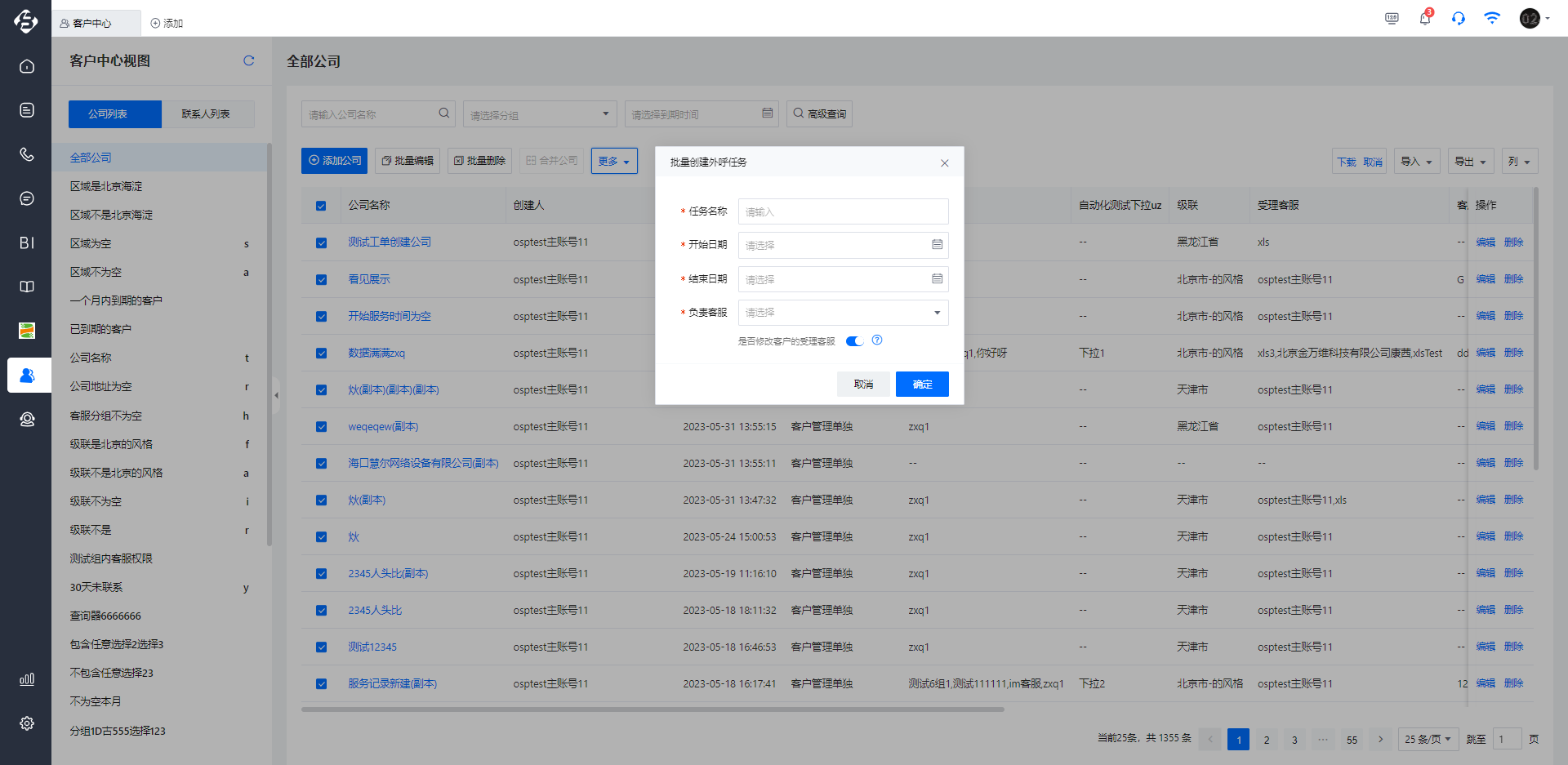Screen dimensions: 1568x765
Task: Uncheck the row checkbox for 数据满满zxq
Action: 320,353
